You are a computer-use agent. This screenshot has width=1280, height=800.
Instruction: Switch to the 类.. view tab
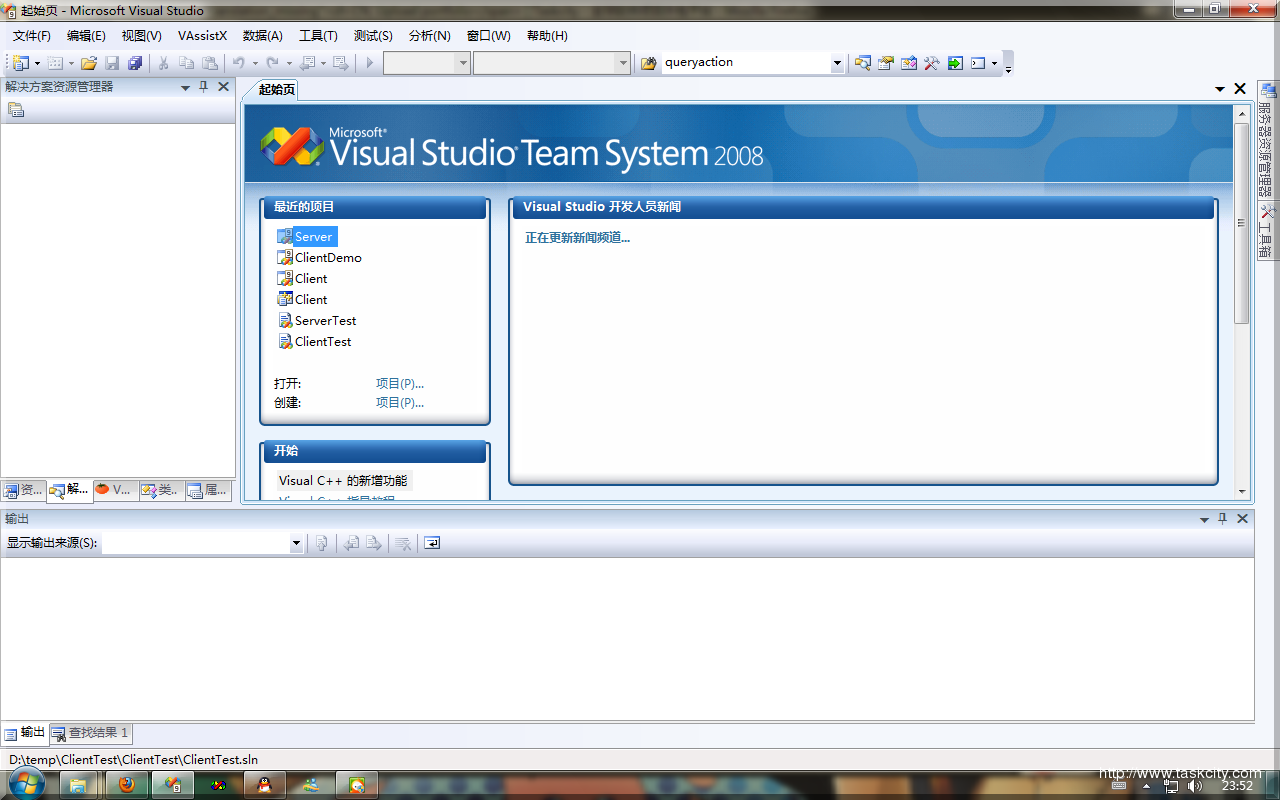[161, 490]
